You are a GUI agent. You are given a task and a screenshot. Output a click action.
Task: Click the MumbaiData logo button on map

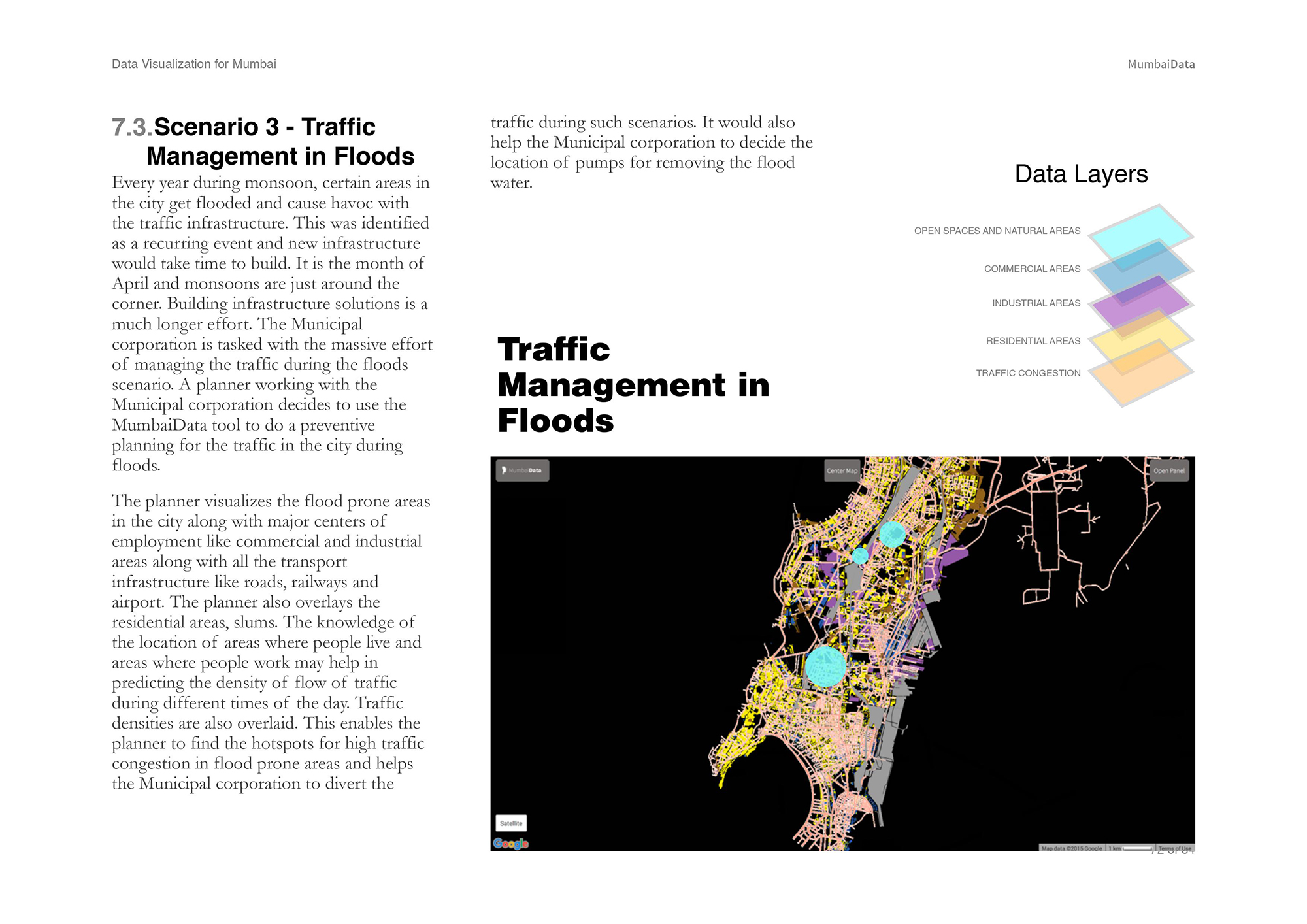pyautogui.click(x=522, y=470)
